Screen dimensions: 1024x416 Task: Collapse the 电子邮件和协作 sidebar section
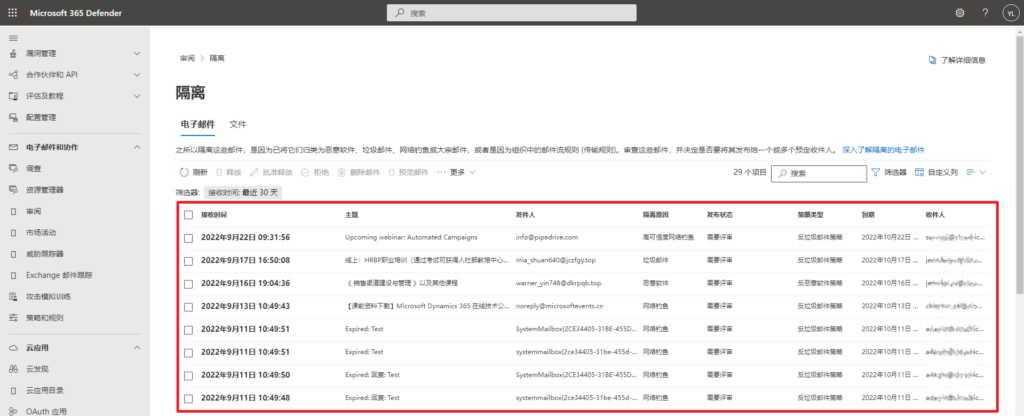pos(136,146)
